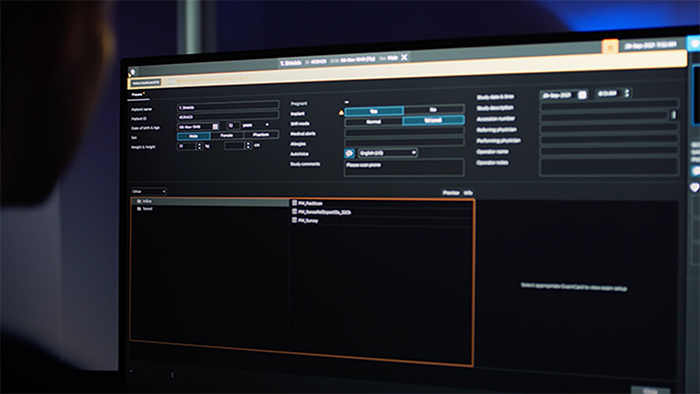Set SAR mode to Normal
Screen dimensions: 700x394
[374, 122]
